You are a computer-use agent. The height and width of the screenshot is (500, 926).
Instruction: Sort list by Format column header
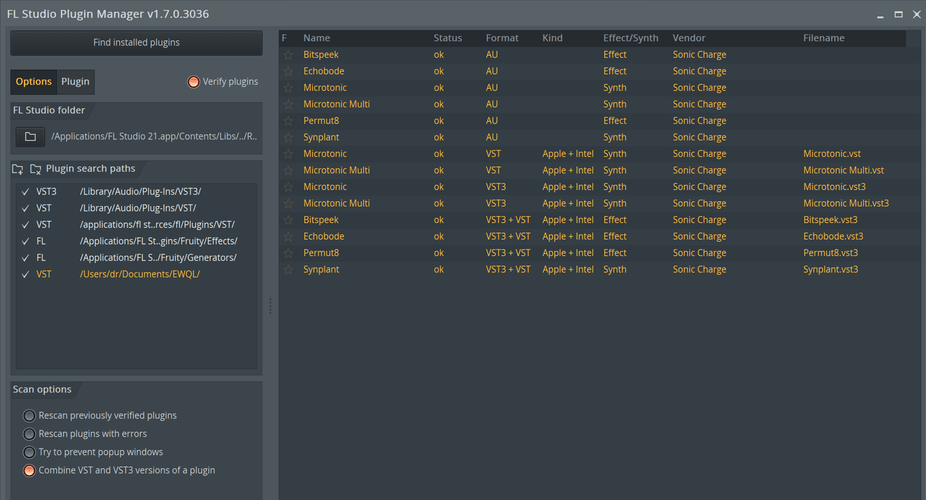[502, 38]
